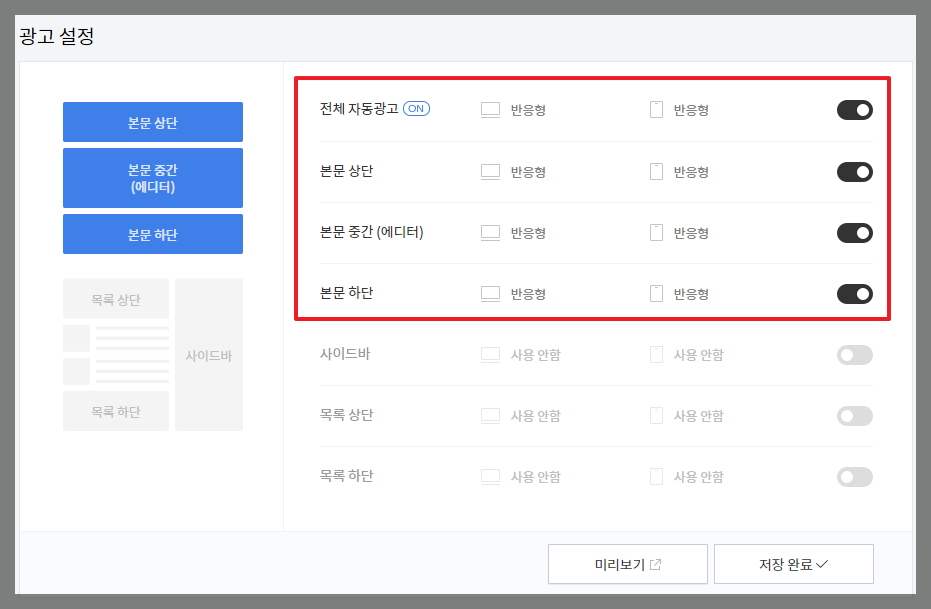Select the gray 목록 상단 layout block
Viewport: 931px width, 609px height.
116,299
